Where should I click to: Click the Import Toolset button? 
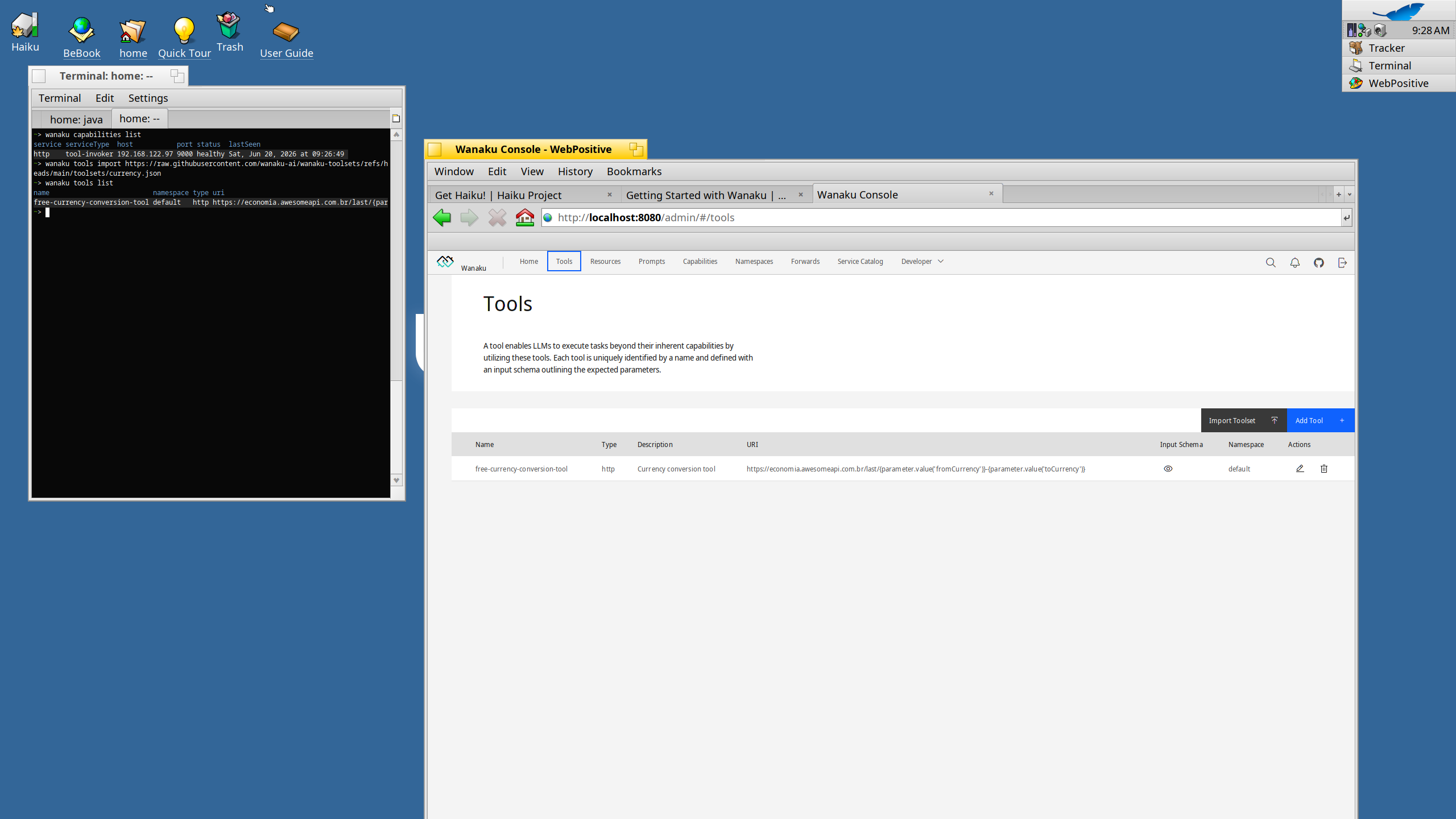pos(1244,420)
